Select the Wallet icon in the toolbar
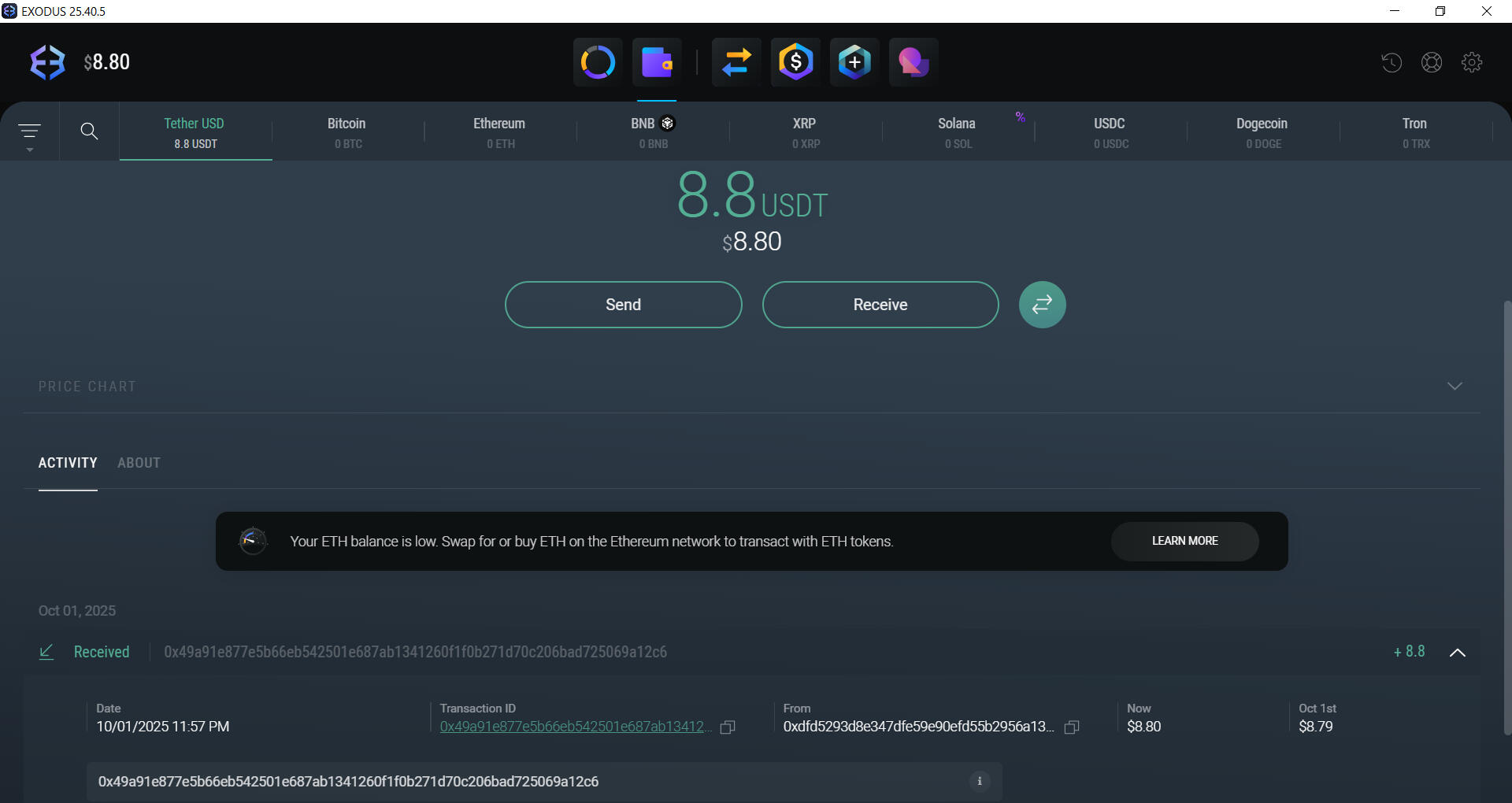Screen dimensions: 1512x803 pyautogui.click(x=658, y=61)
